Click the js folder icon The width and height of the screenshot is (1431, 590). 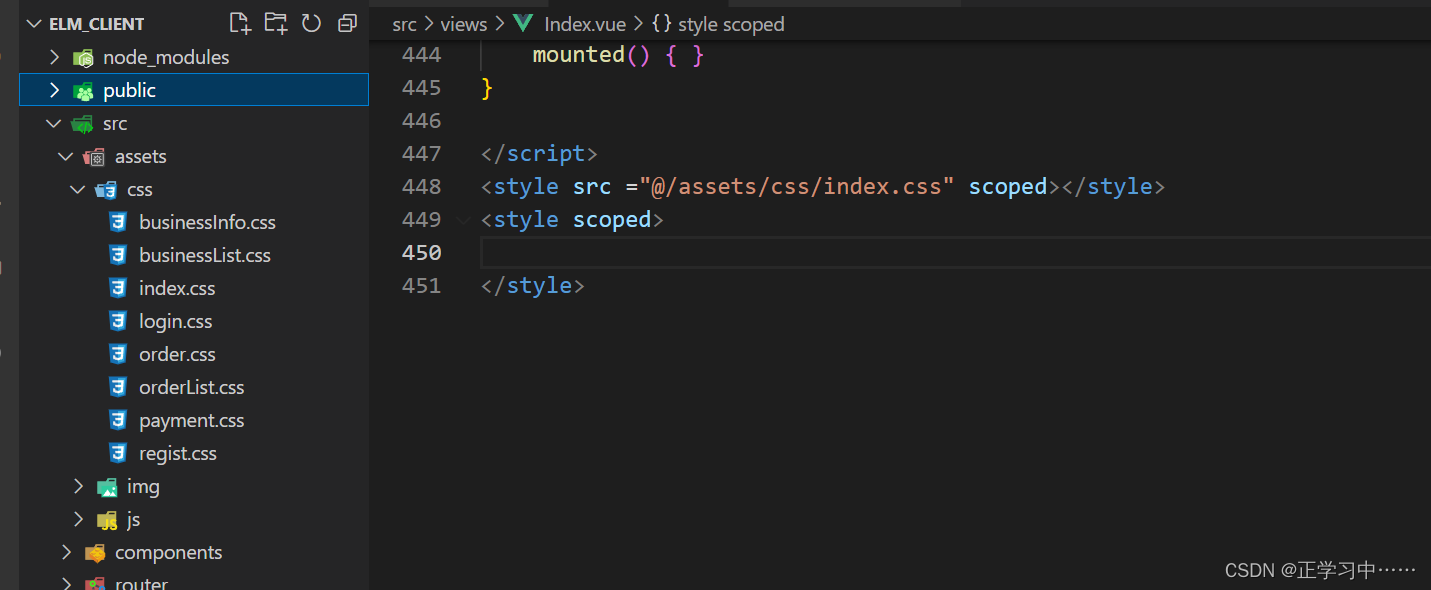coord(107,520)
